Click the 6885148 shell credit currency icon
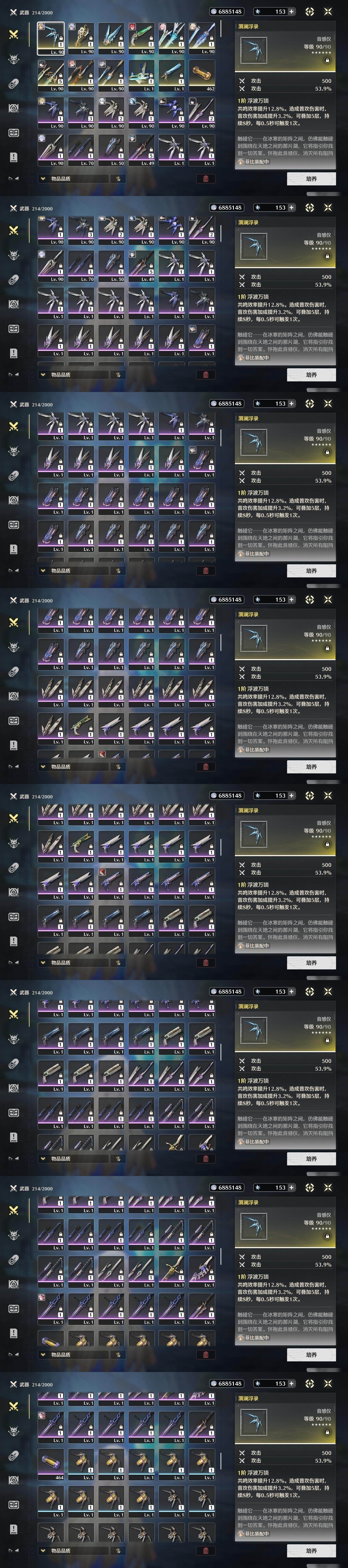 tap(213, 11)
